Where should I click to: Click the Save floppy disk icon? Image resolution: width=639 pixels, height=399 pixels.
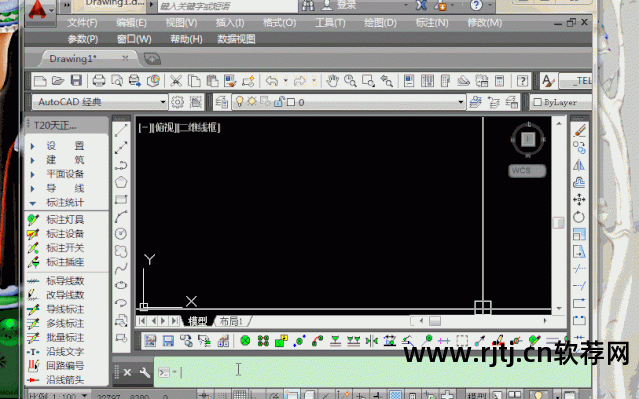point(76,81)
